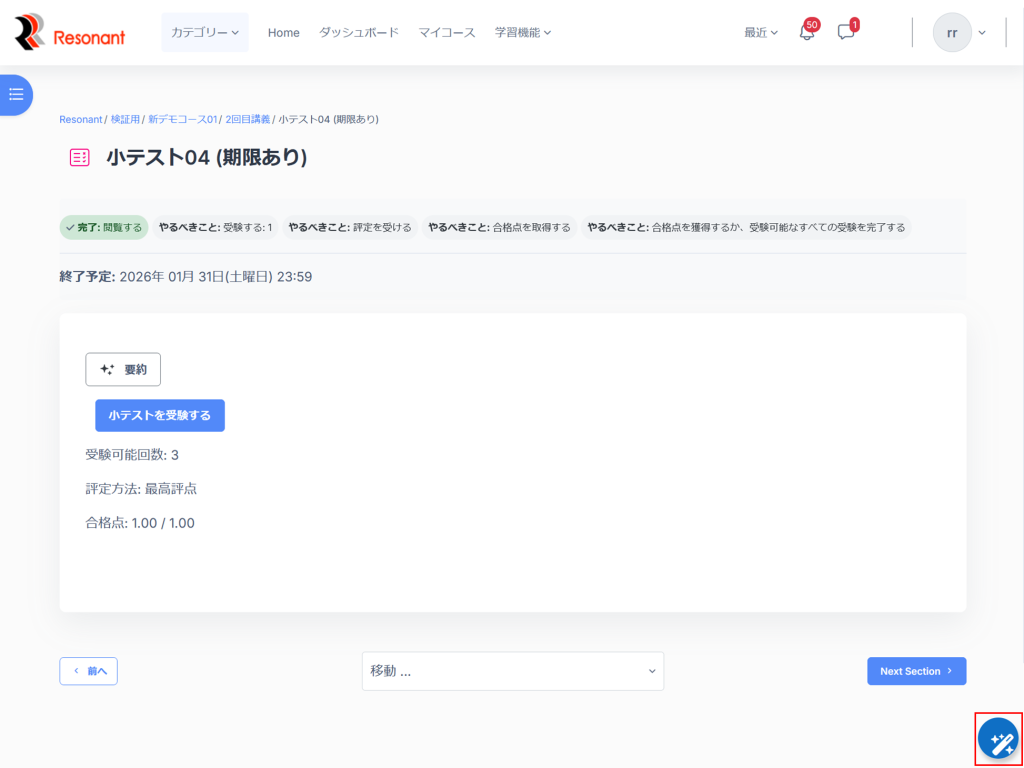Click the rr user avatar
Image resolution: width=1024 pixels, height=768 pixels.
(951, 33)
